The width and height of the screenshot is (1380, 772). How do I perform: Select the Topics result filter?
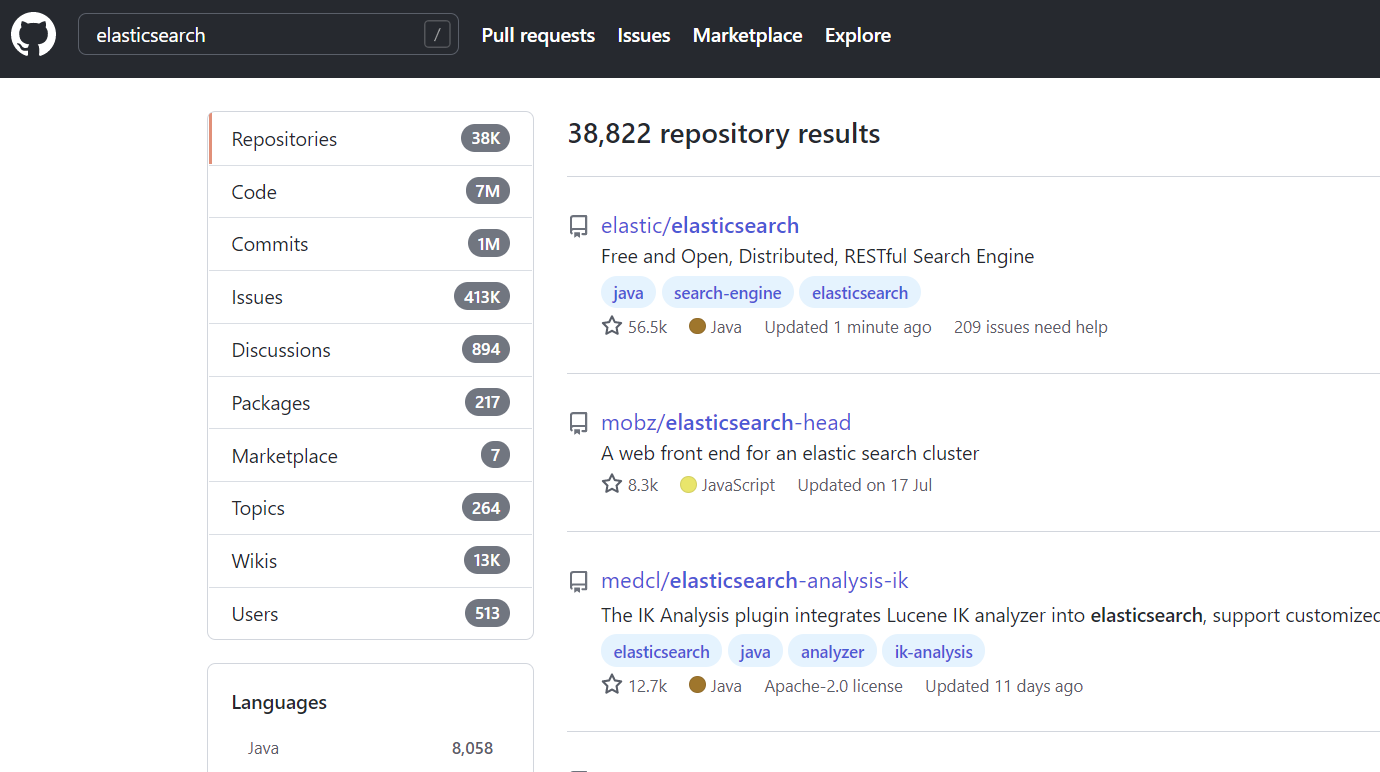click(370, 508)
